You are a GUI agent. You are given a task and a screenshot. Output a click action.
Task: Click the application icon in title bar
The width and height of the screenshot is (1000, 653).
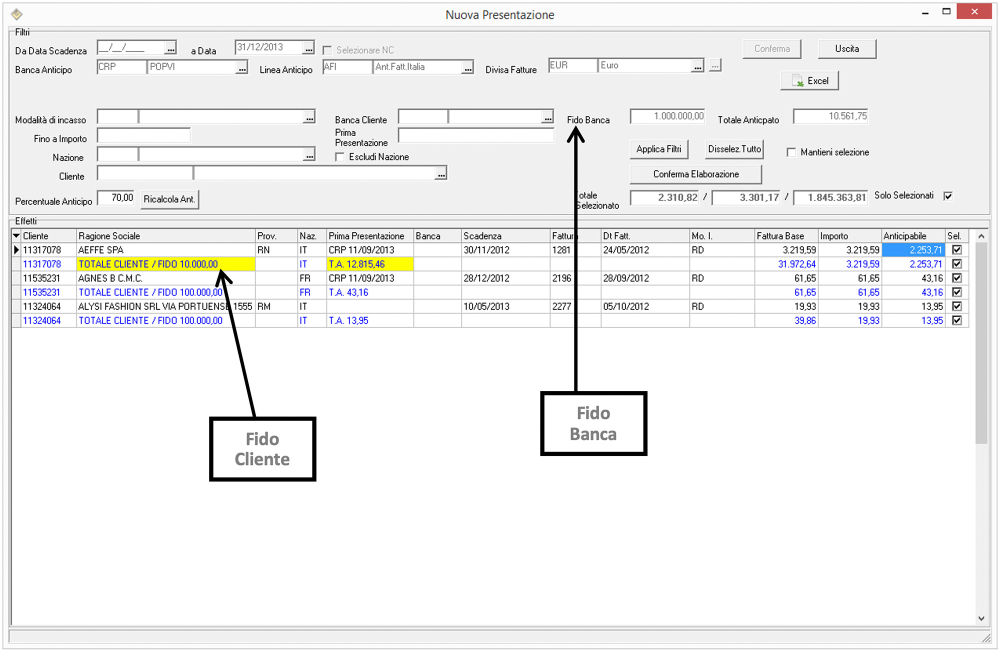[x=16, y=14]
